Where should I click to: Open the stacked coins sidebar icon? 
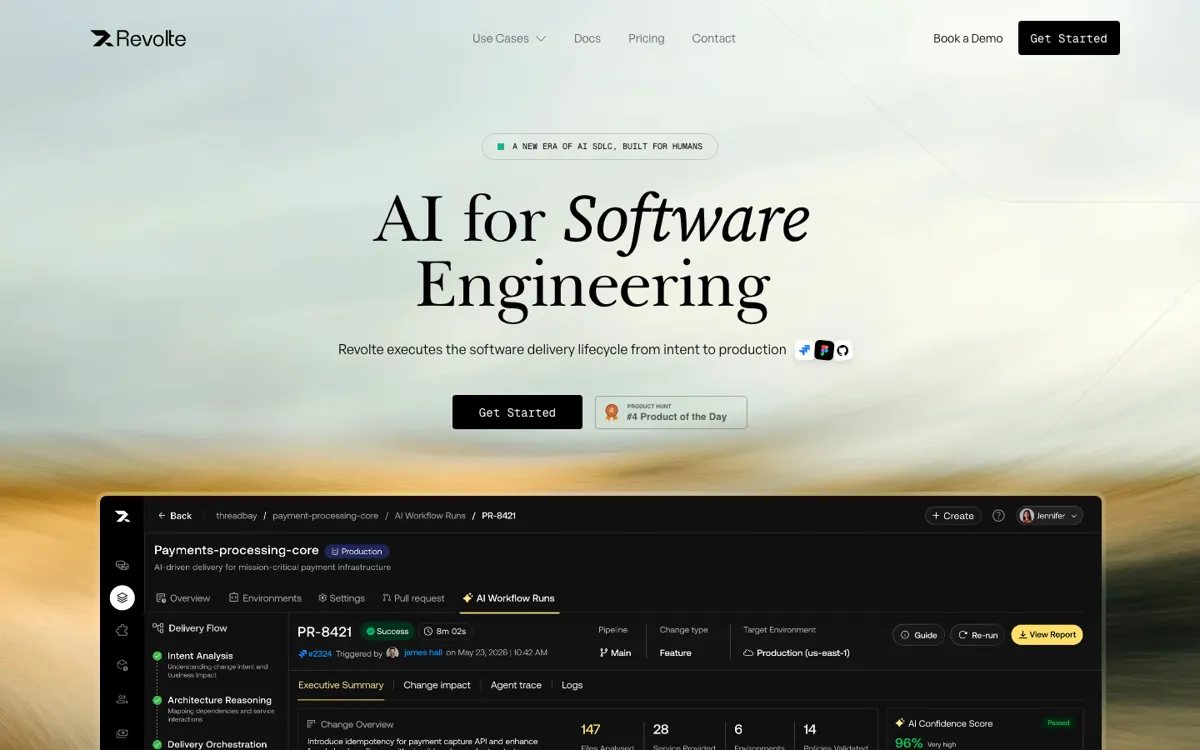tap(122, 565)
